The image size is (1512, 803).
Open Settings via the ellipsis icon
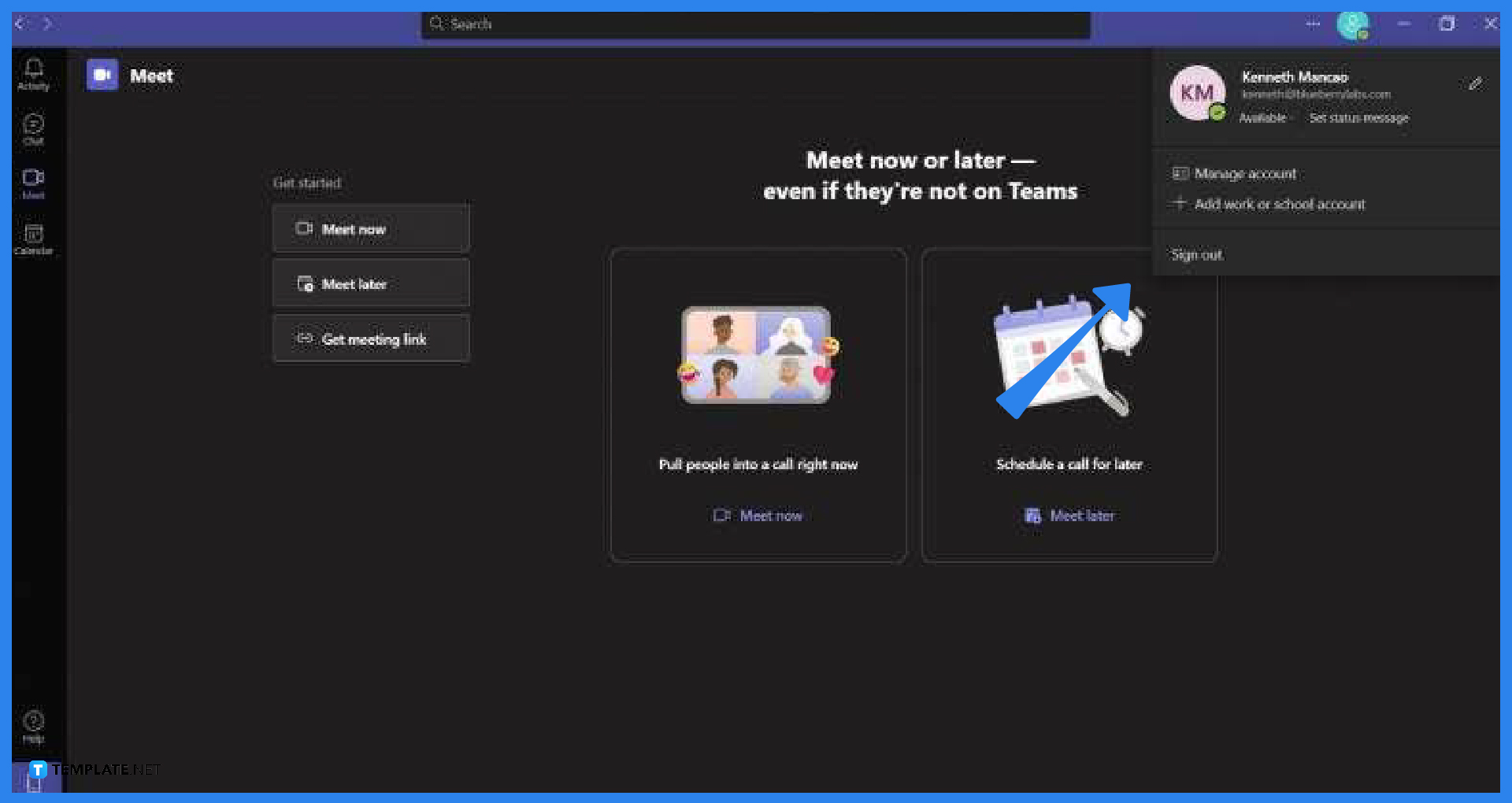(1313, 24)
